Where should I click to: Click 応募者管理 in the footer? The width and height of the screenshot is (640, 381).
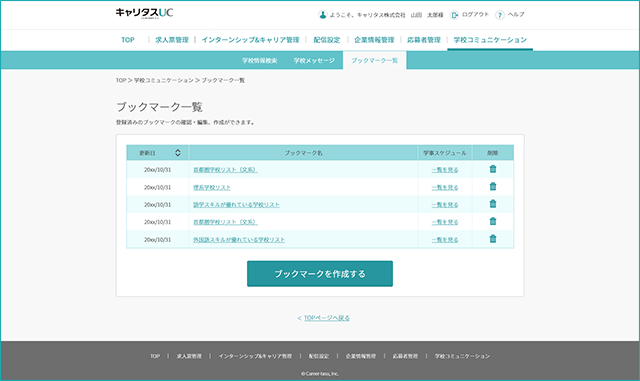pyautogui.click(x=405, y=356)
